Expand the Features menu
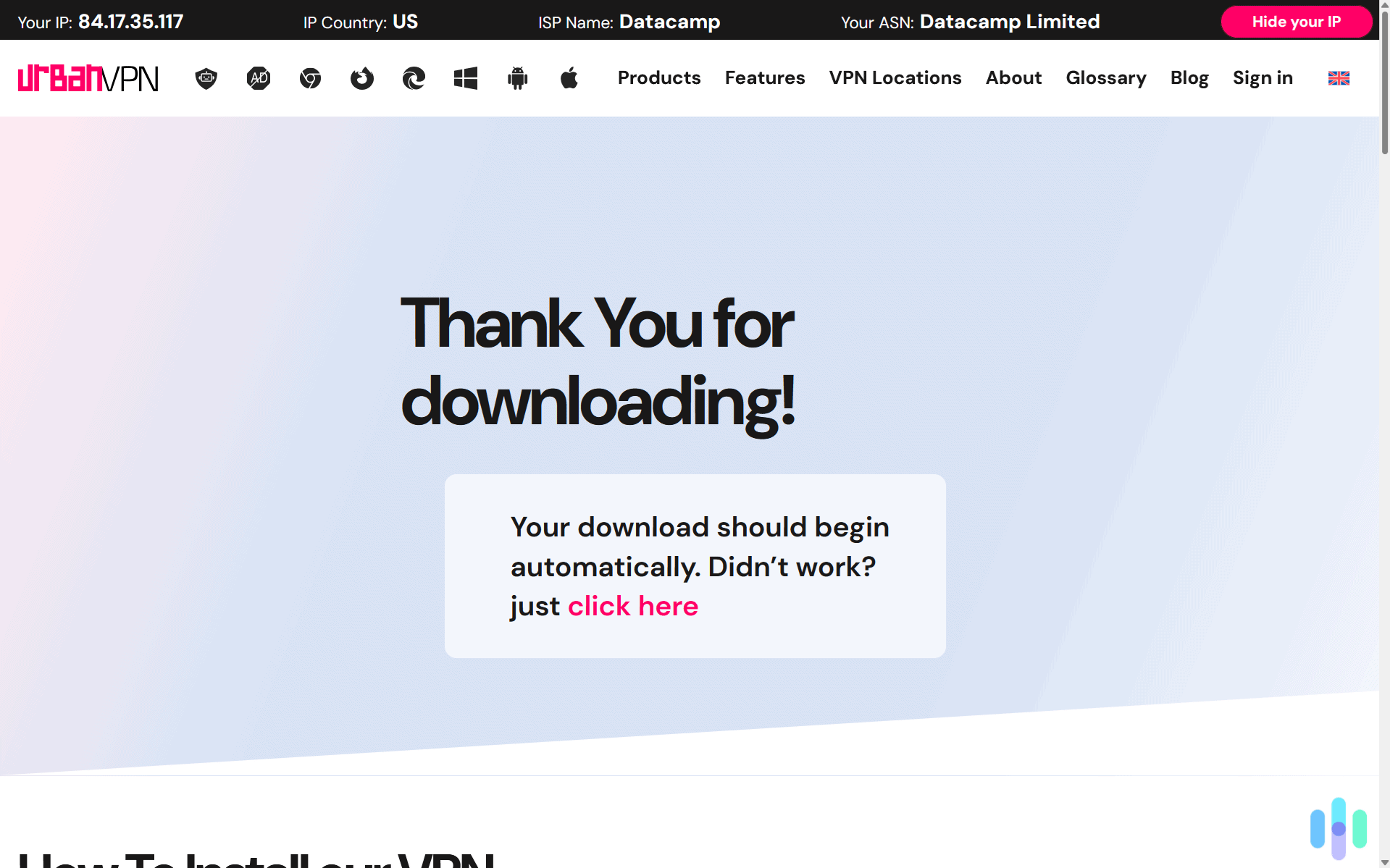The image size is (1390, 868). pos(764,78)
